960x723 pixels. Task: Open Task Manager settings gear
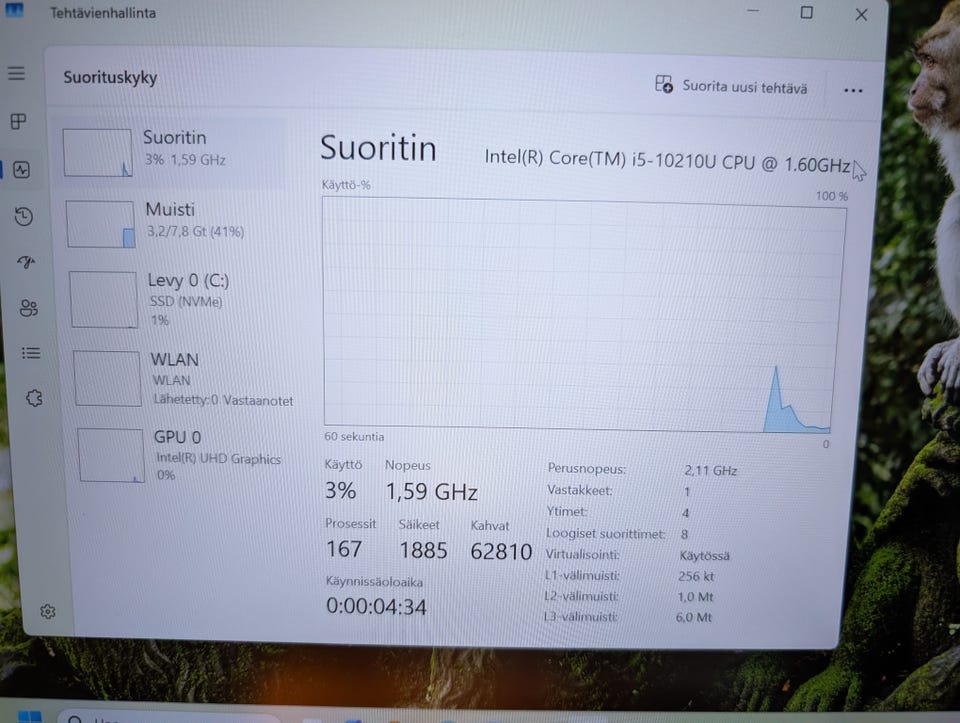tap(48, 611)
